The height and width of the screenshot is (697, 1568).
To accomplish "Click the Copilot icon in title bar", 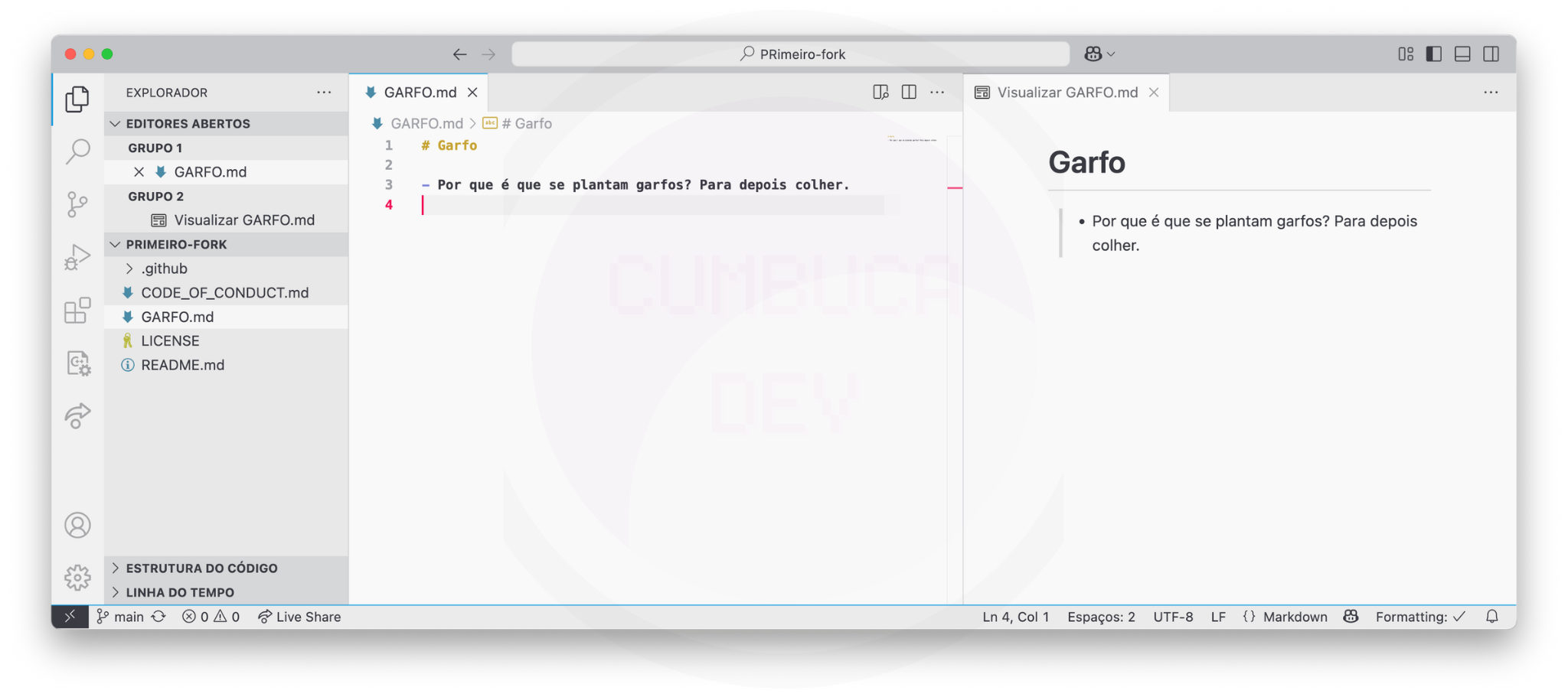I will click(1093, 54).
